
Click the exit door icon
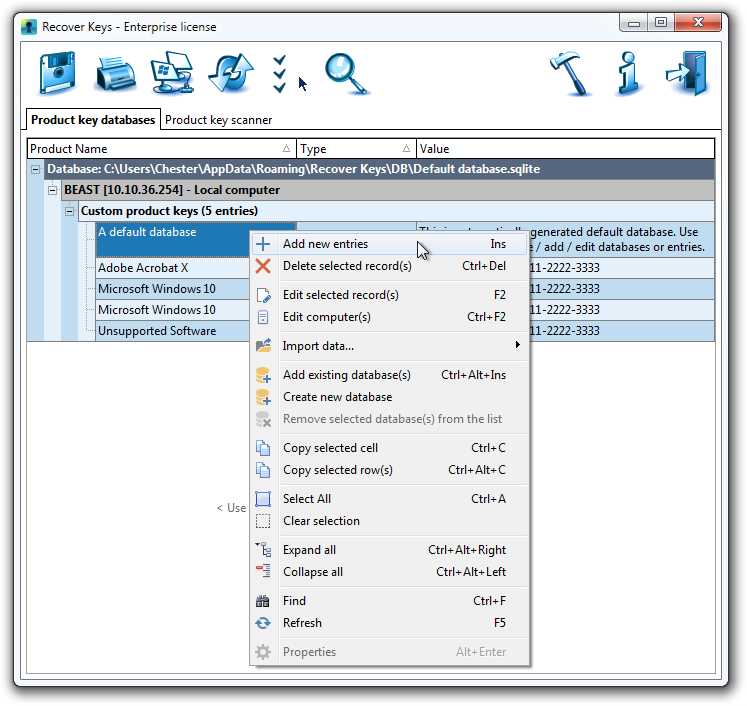(687, 73)
